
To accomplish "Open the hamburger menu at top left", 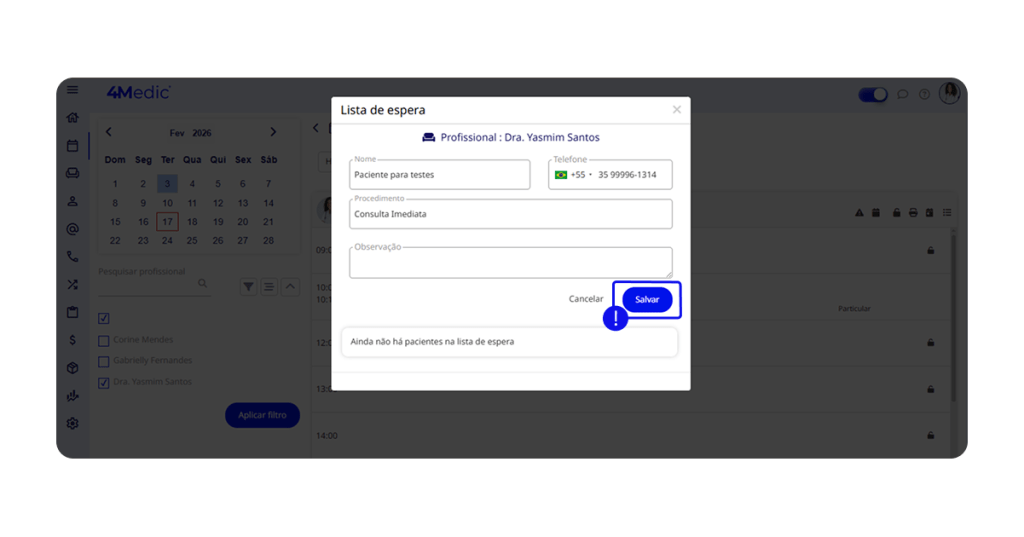I will click(72, 90).
